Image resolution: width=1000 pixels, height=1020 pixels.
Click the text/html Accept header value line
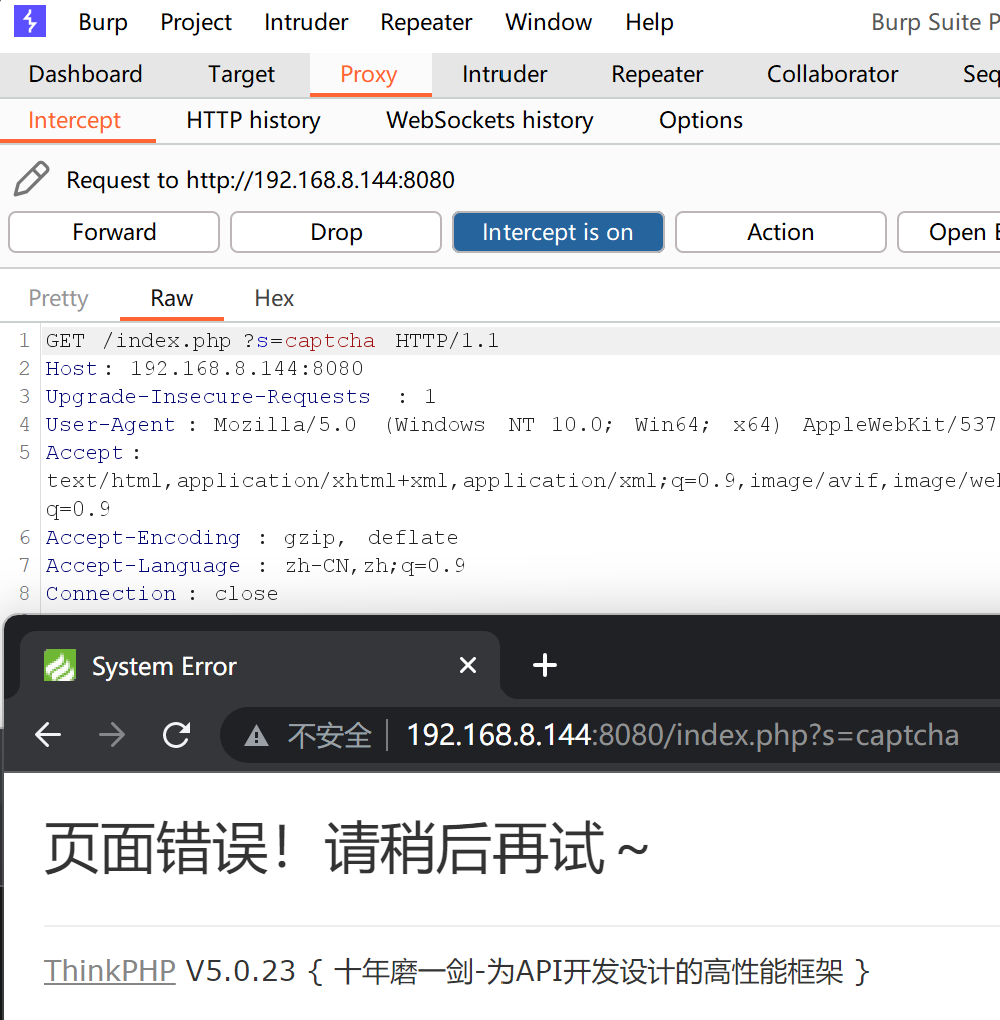tap(522, 481)
